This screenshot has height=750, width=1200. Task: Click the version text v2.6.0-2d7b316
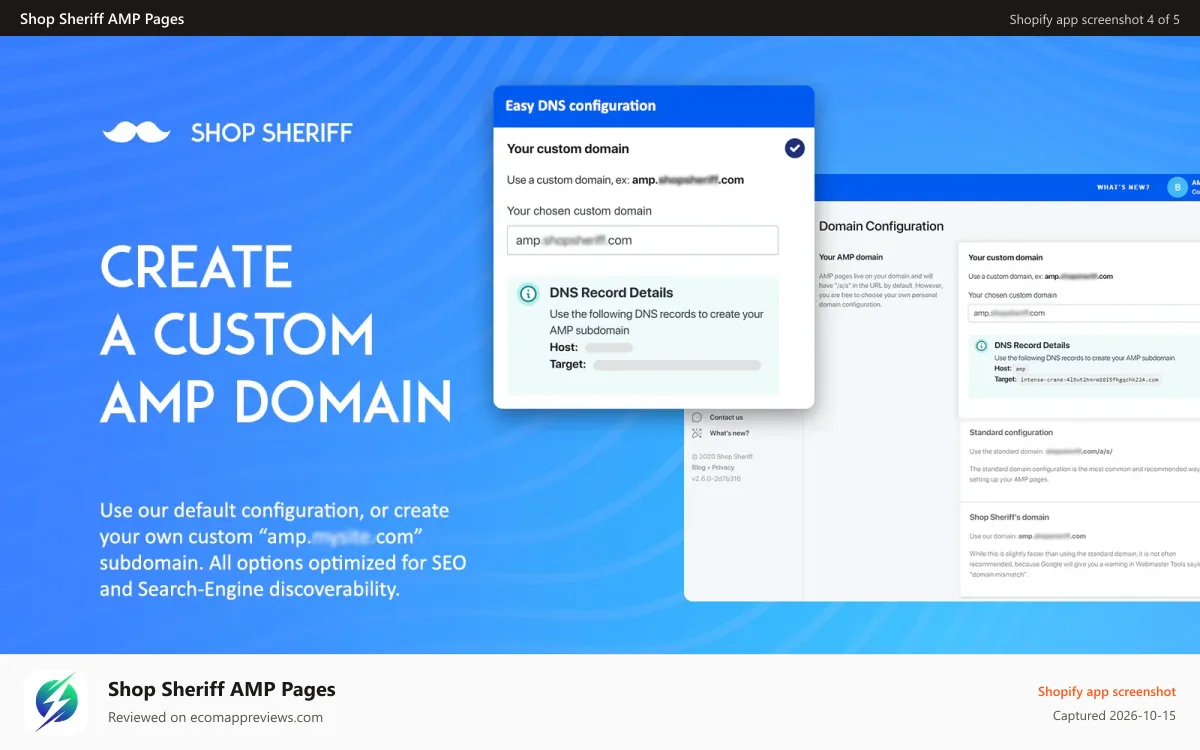(716, 478)
